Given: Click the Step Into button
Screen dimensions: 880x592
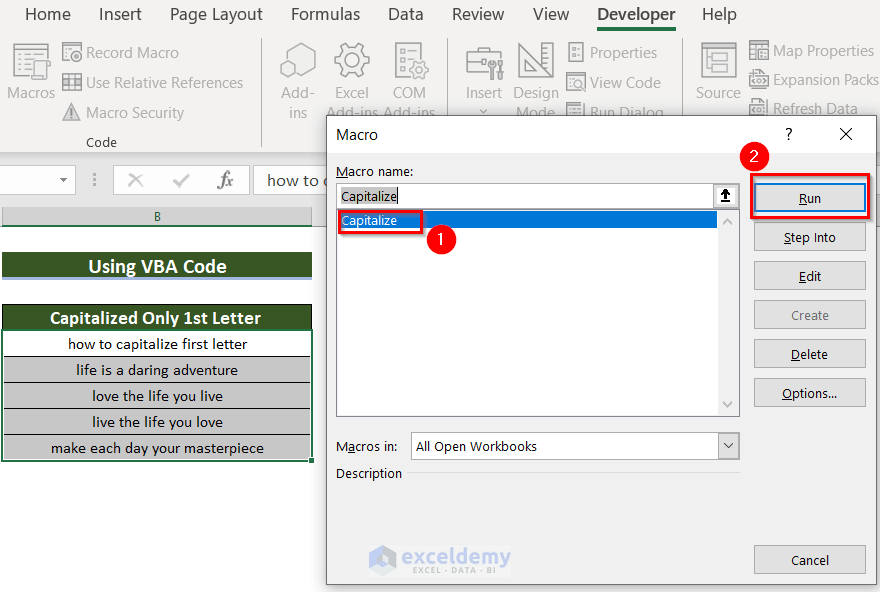Looking at the screenshot, I should [809, 237].
